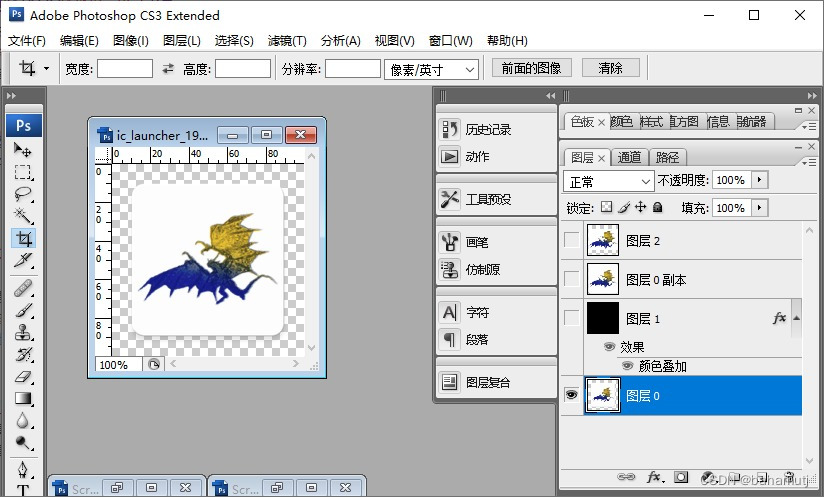Select the Crop tool in toolbox

pos(24,238)
